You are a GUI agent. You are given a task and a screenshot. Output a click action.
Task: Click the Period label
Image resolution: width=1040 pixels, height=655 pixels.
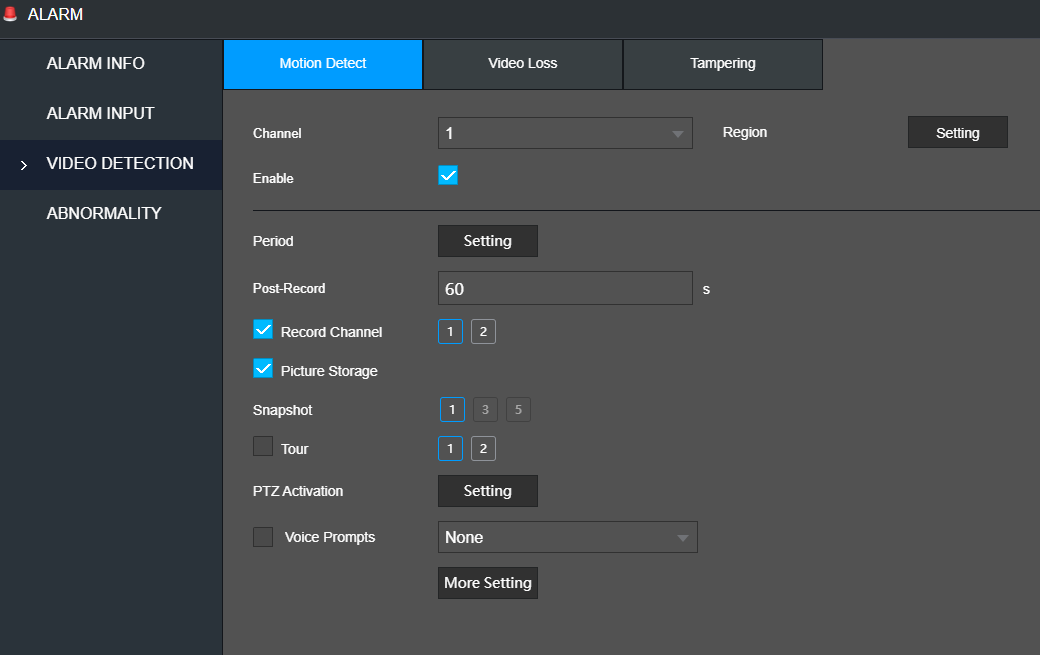(273, 241)
